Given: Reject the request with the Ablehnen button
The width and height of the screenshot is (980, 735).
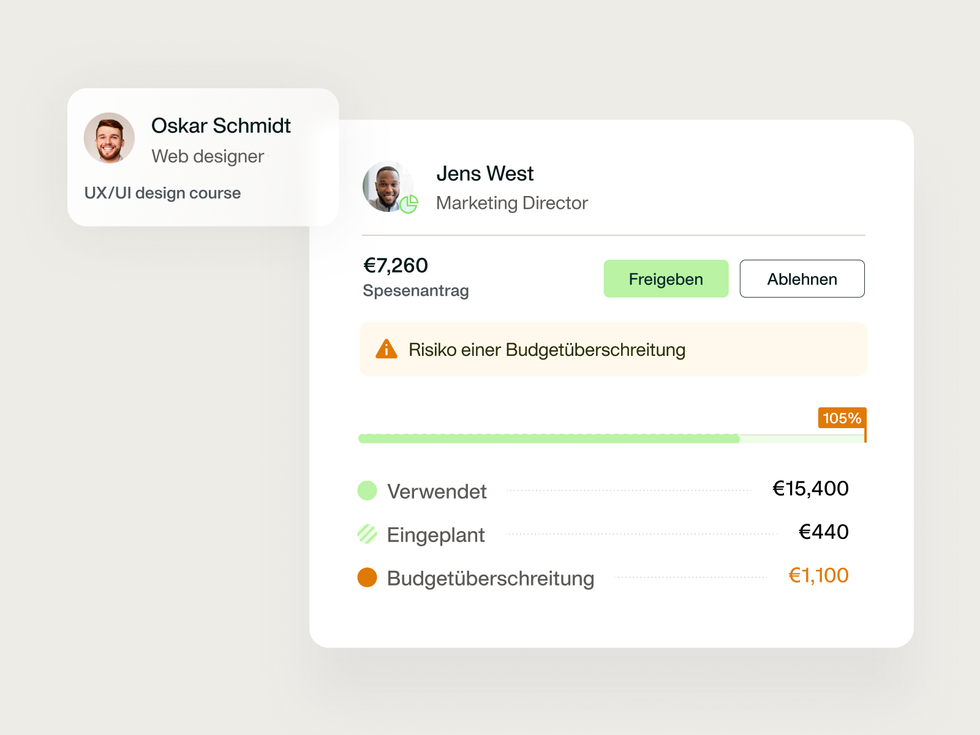Looking at the screenshot, I should [801, 278].
